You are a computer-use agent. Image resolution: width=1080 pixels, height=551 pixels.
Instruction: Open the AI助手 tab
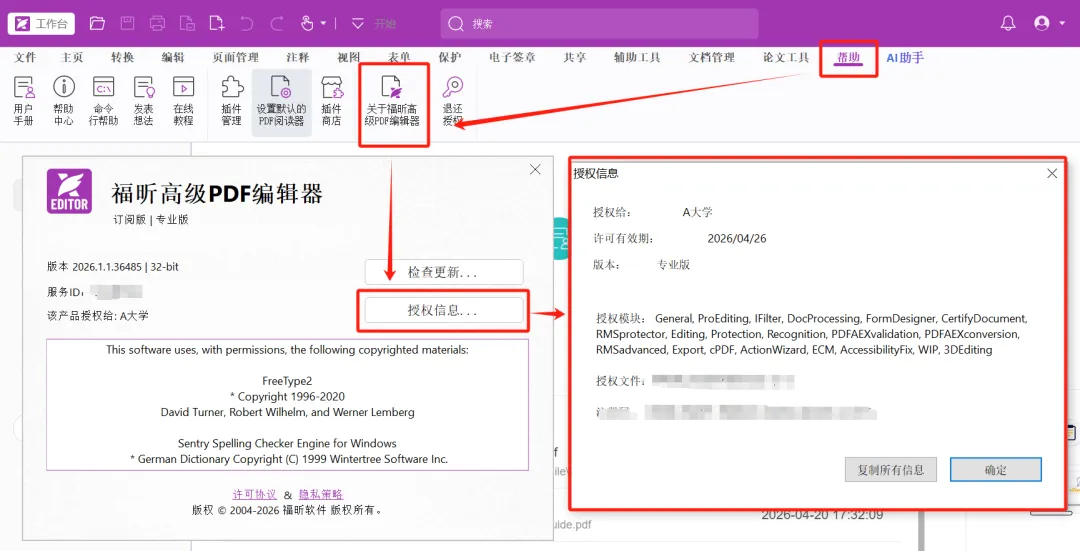(905, 58)
